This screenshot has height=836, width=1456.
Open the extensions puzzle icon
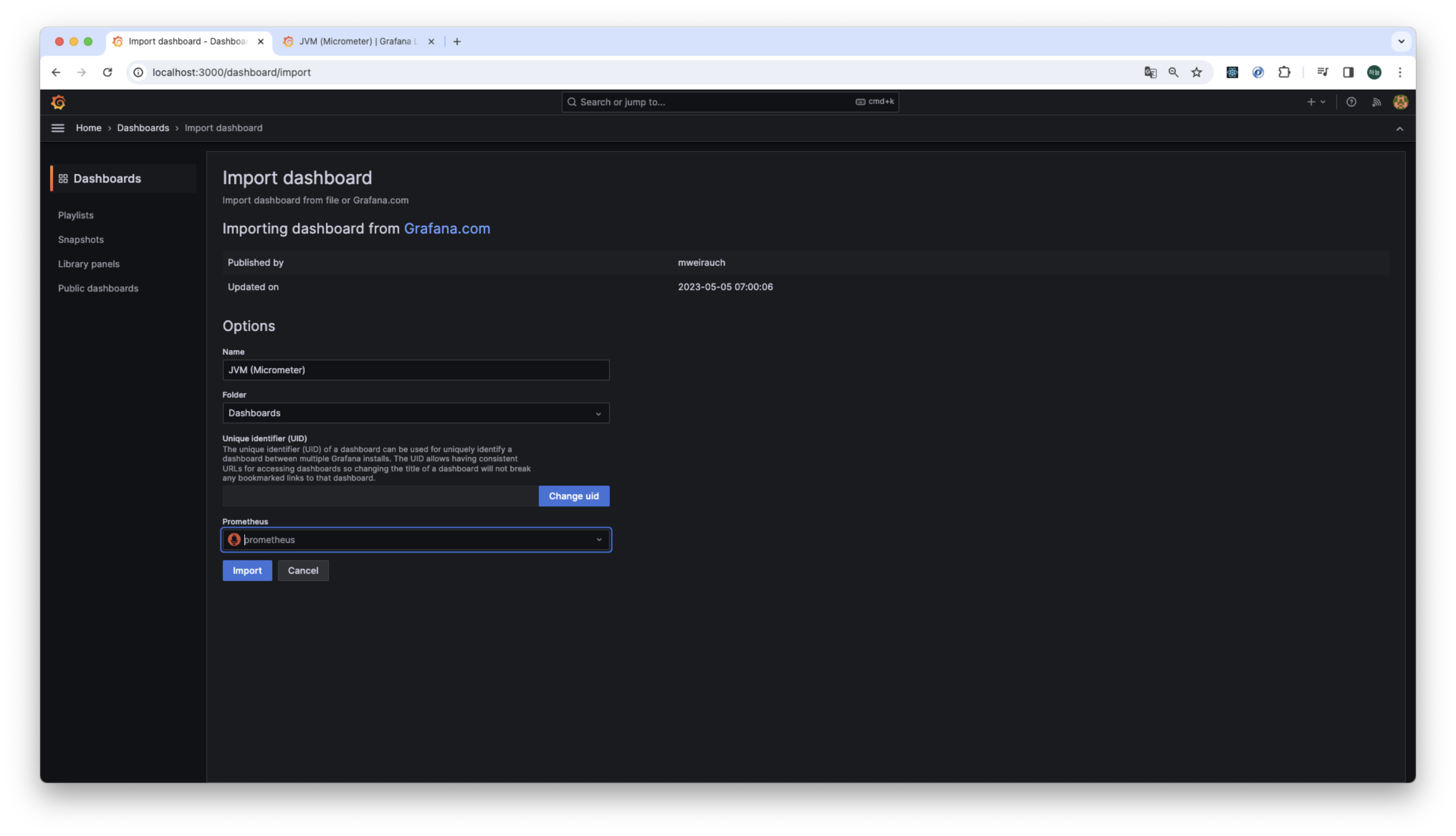[x=1284, y=72]
